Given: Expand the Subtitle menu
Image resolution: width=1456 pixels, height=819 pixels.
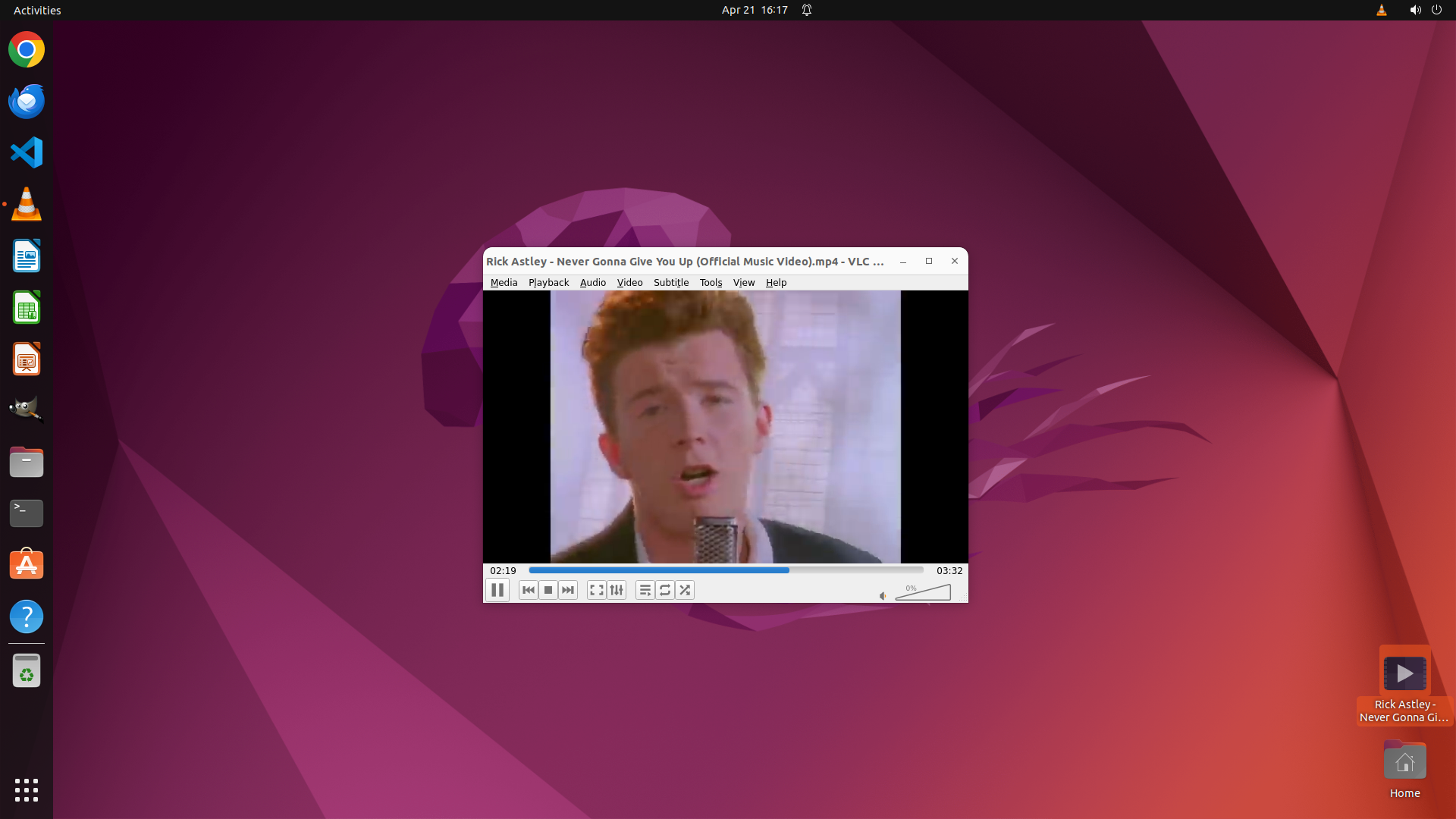Looking at the screenshot, I should tap(670, 282).
